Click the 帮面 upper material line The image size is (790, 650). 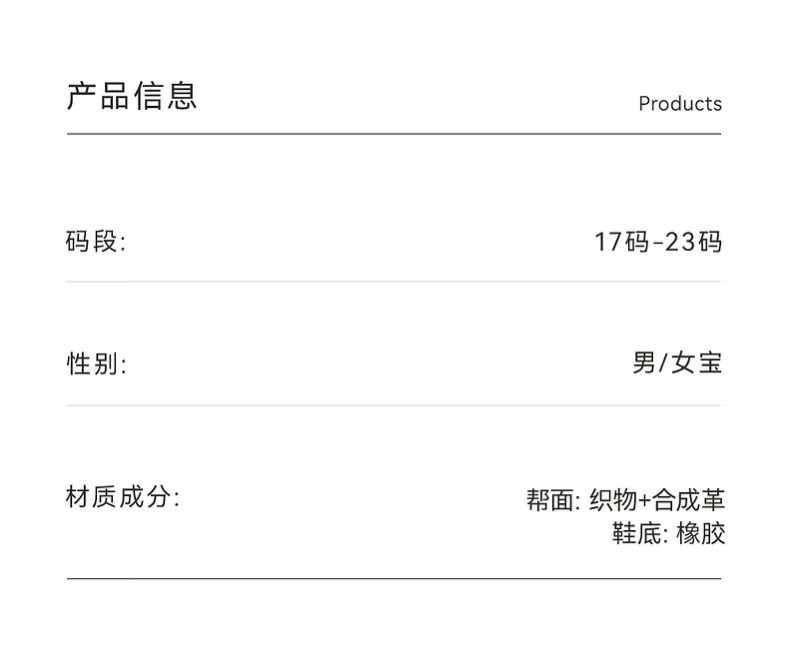coord(625,499)
